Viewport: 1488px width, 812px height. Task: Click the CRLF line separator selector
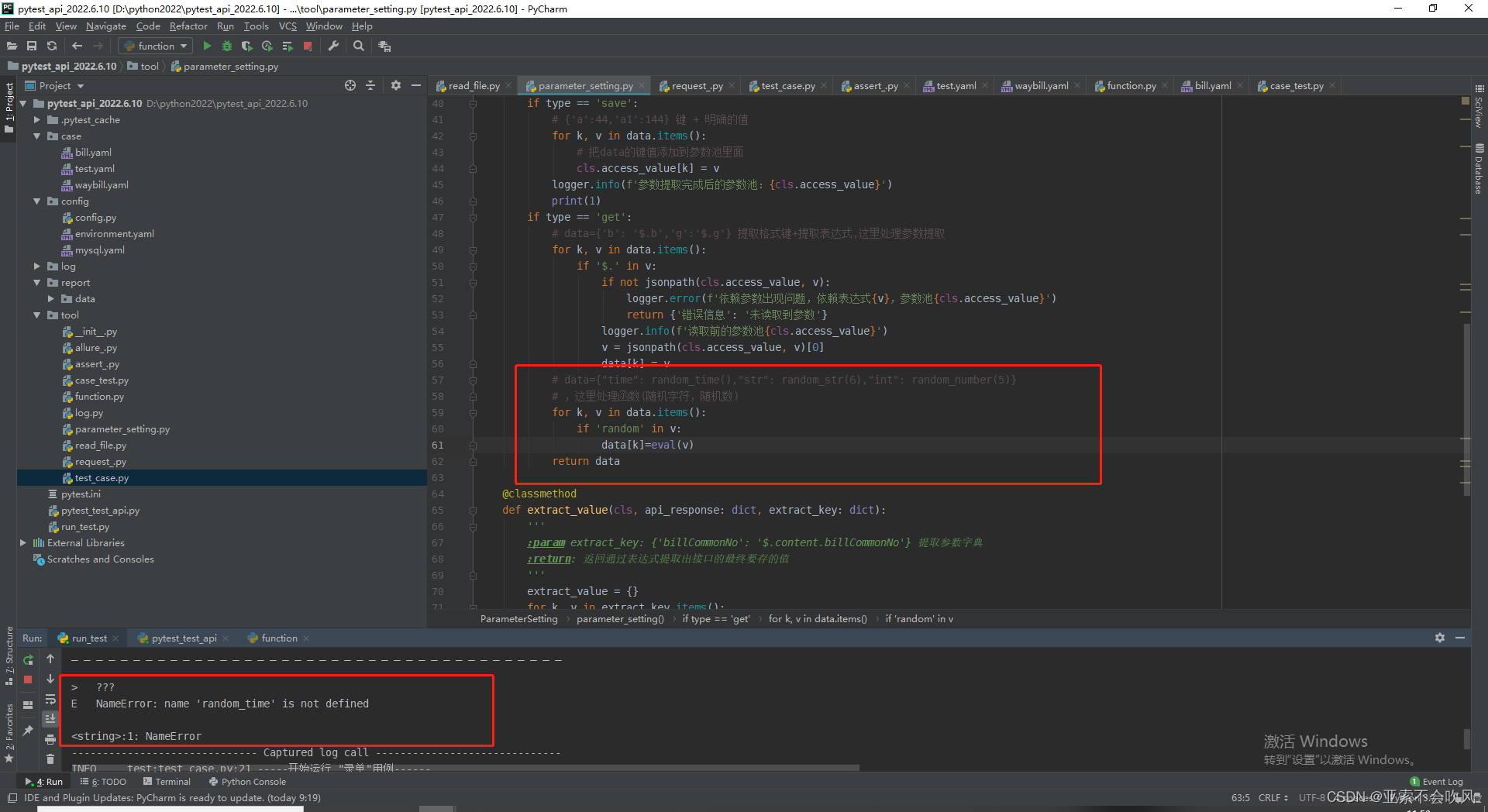click(1273, 798)
